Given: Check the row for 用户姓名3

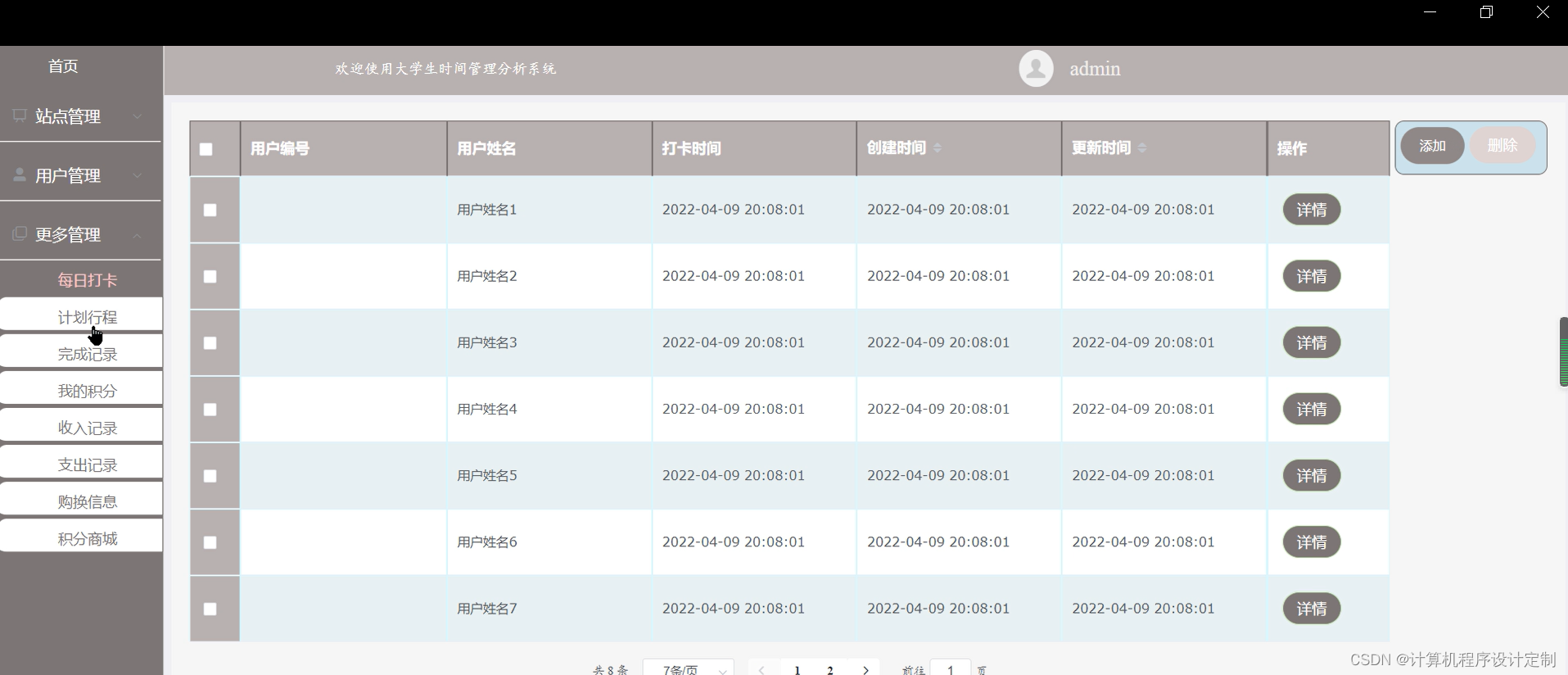Looking at the screenshot, I should point(210,343).
